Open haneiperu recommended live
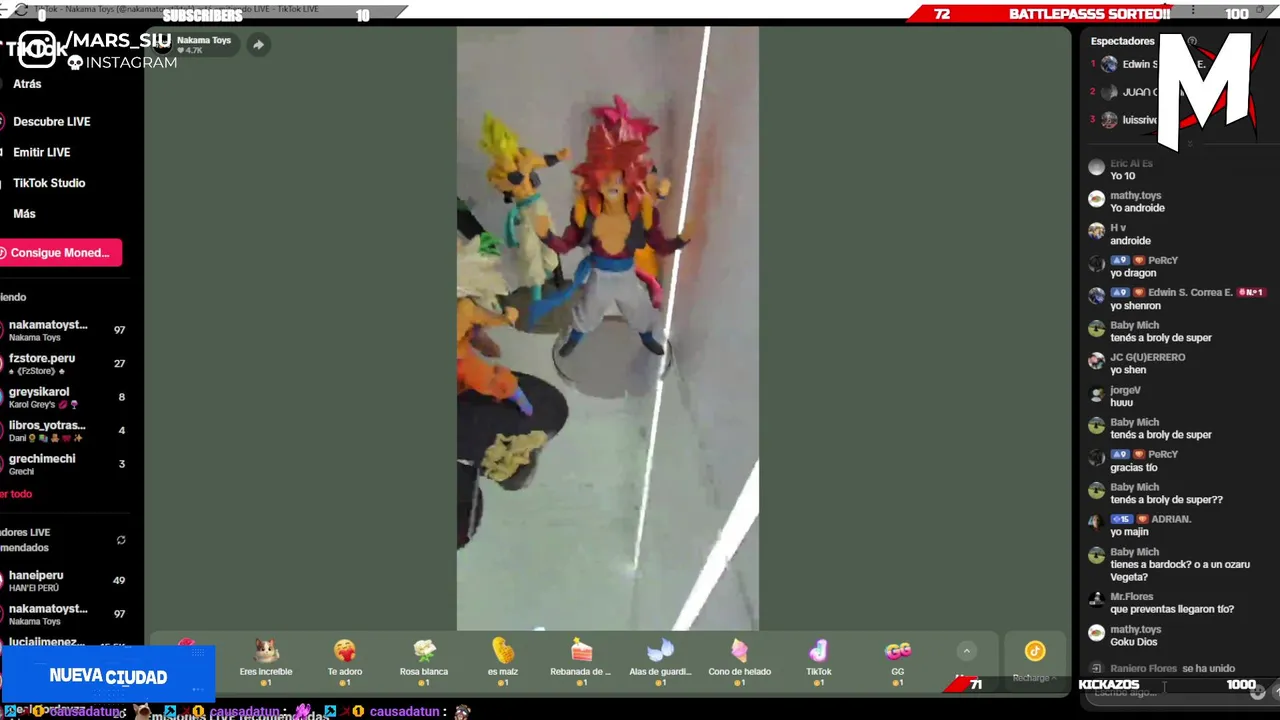The image size is (1280, 720). point(64,580)
